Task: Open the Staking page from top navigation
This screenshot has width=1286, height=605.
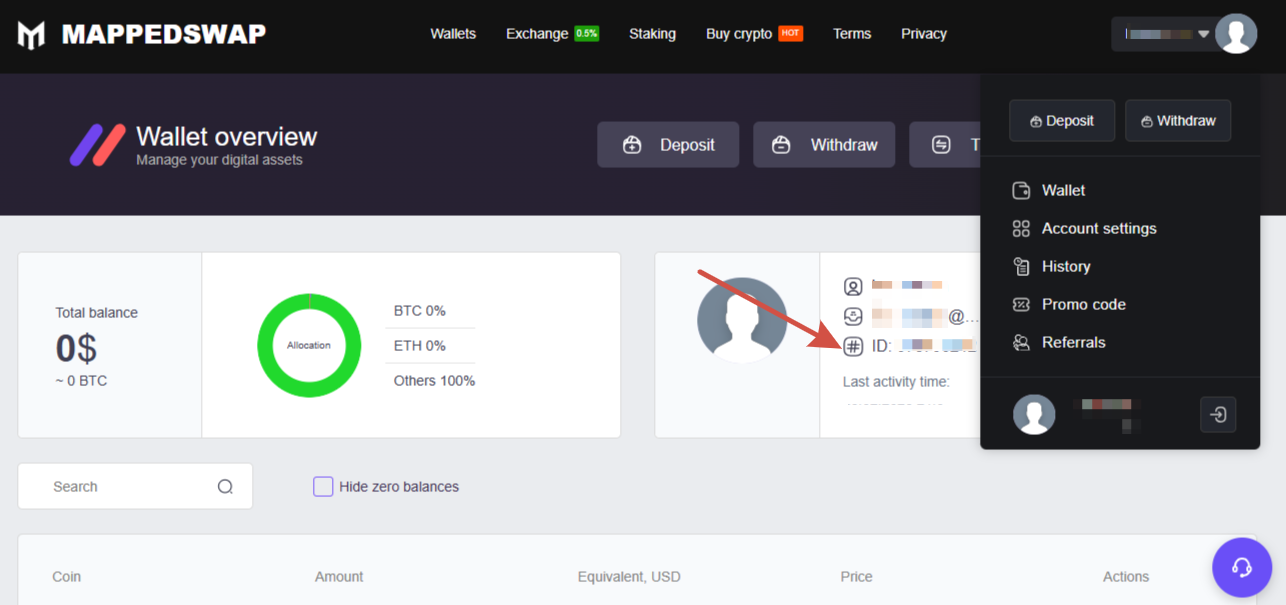Action: (x=652, y=34)
